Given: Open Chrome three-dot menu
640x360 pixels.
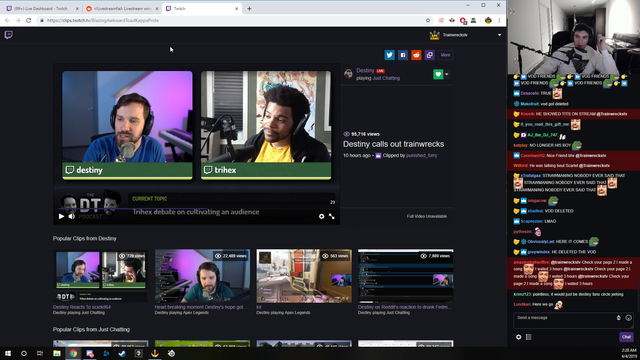Looking at the screenshot, I should [499, 20].
